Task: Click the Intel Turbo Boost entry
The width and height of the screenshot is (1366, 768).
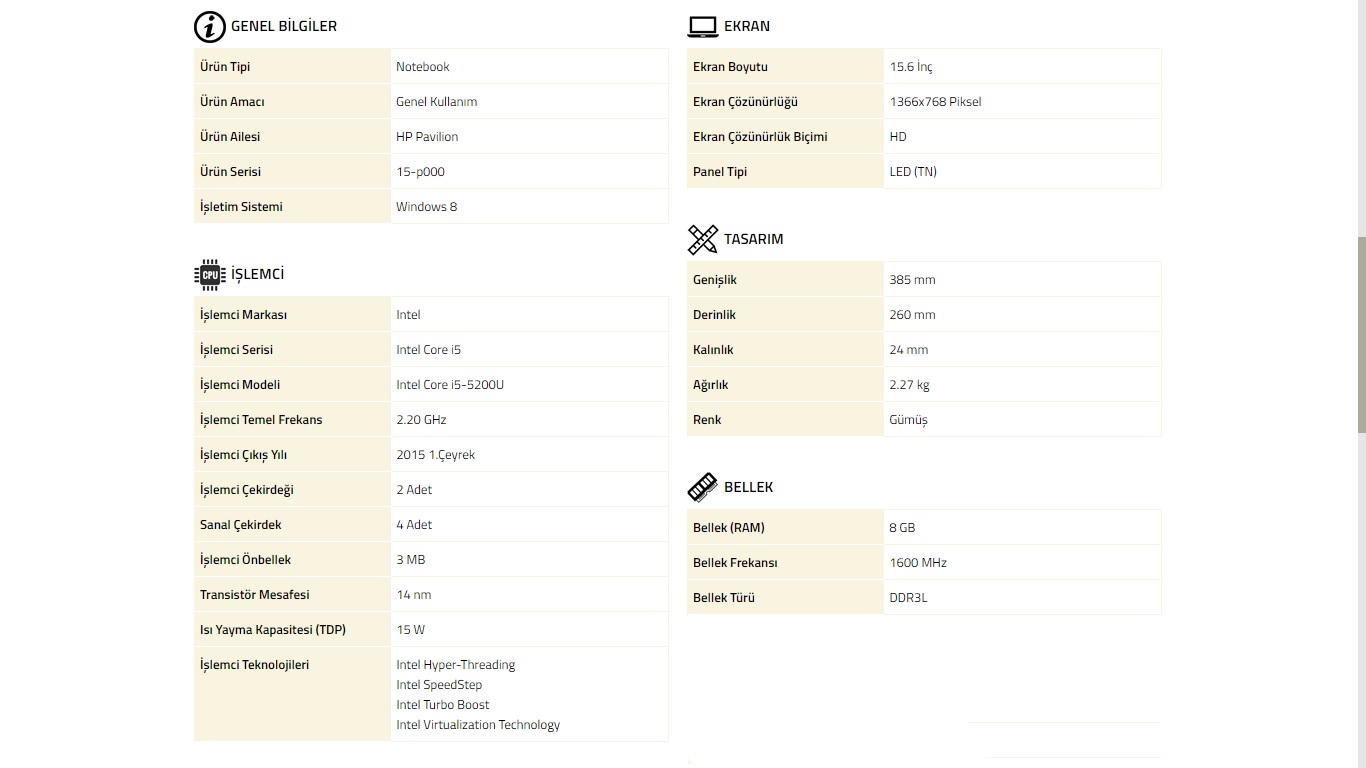Action: [x=442, y=705]
